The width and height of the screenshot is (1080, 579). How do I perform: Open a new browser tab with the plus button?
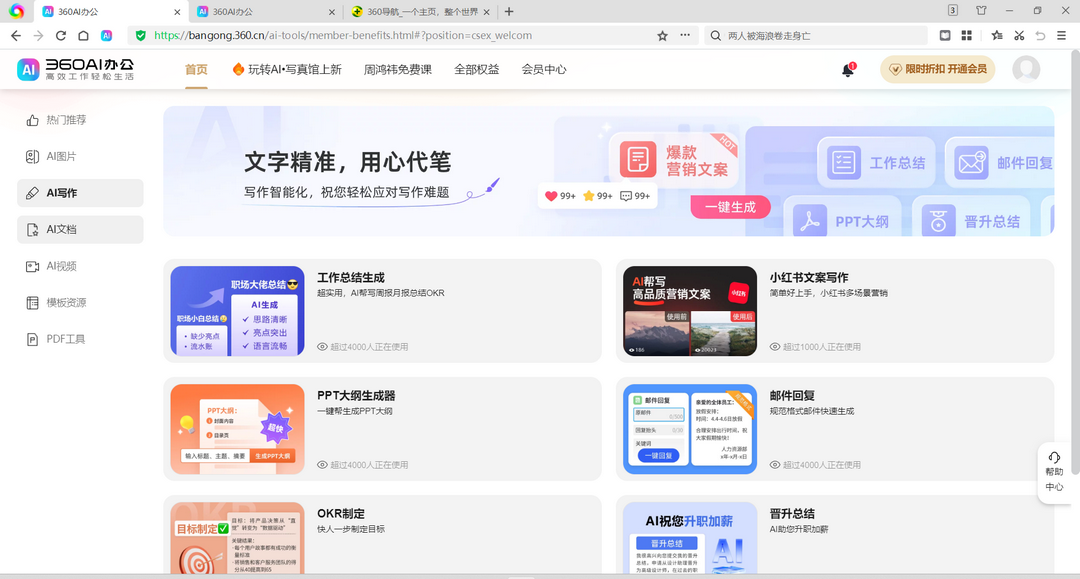coord(510,13)
